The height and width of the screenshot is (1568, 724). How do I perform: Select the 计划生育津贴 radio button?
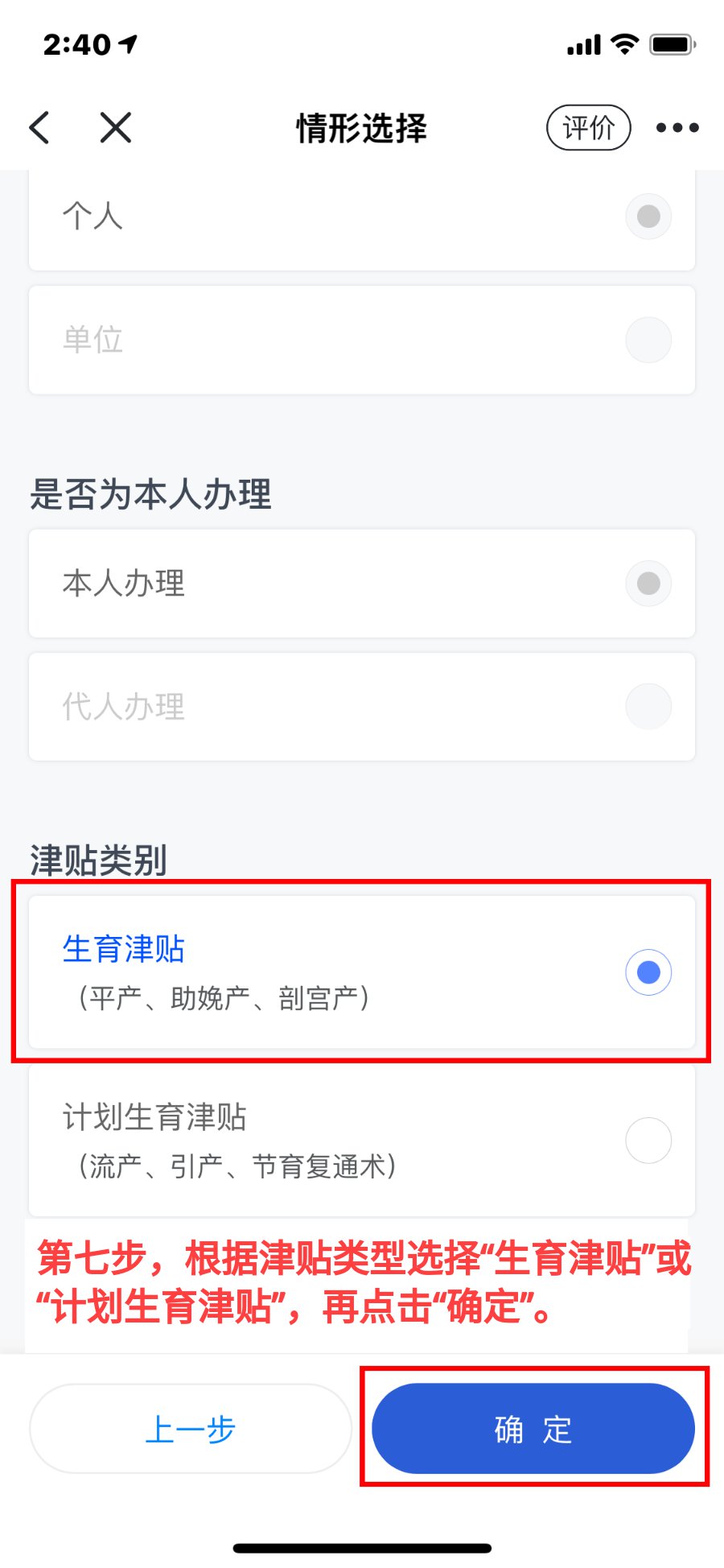pyautogui.click(x=648, y=1140)
